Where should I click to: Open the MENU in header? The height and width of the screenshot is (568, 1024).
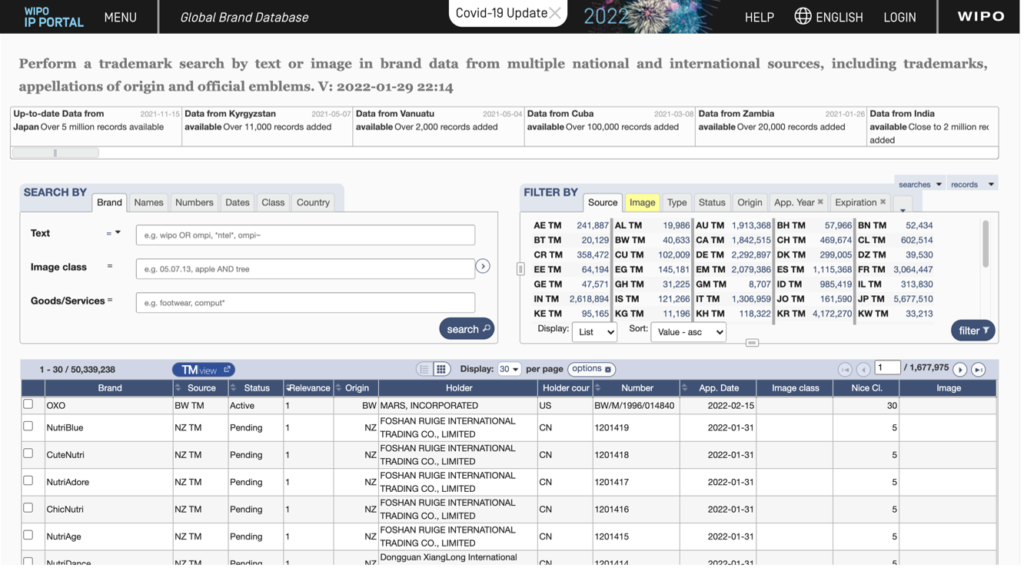(120, 17)
